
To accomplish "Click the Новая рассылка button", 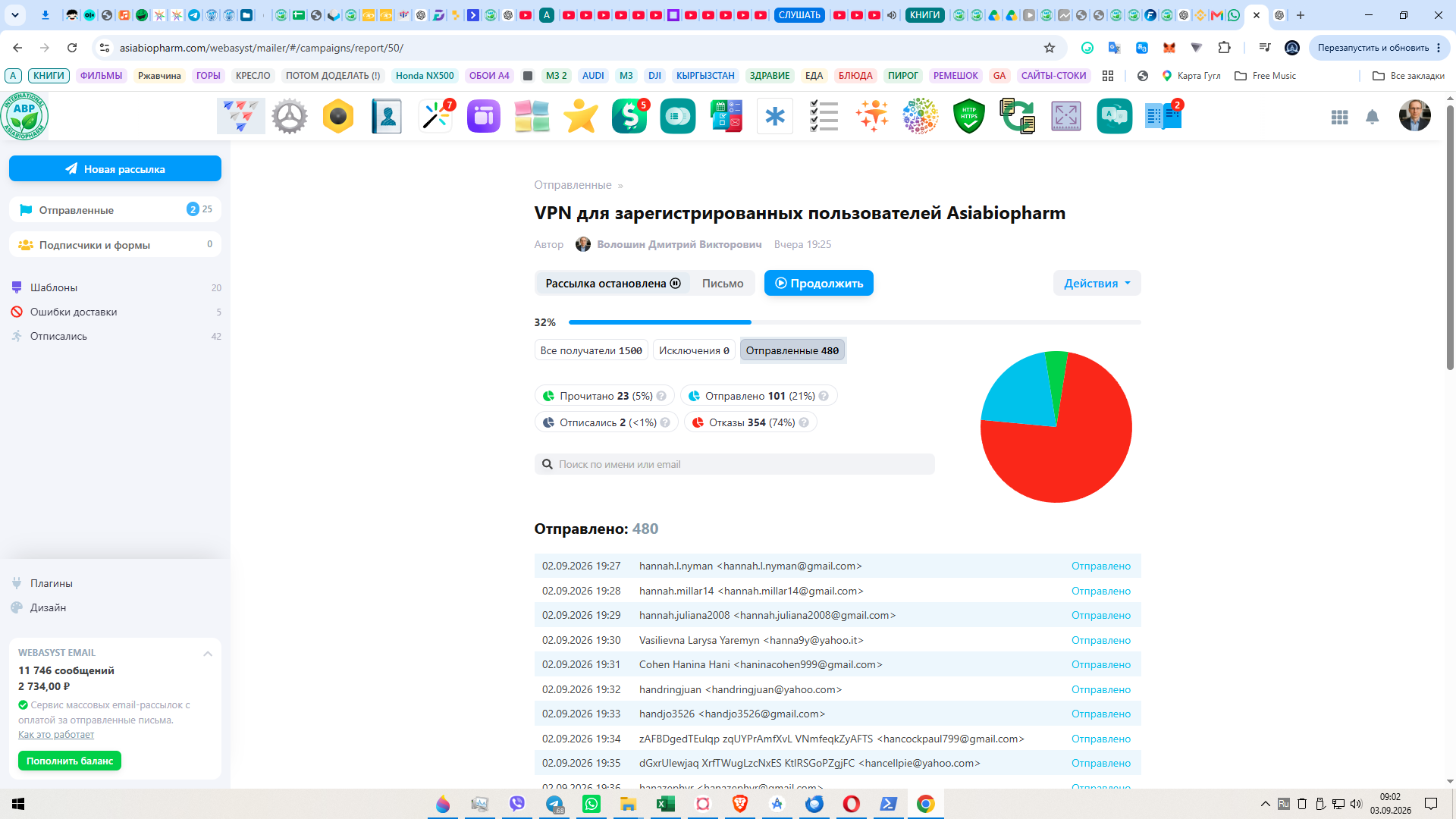I will pyautogui.click(x=115, y=168).
